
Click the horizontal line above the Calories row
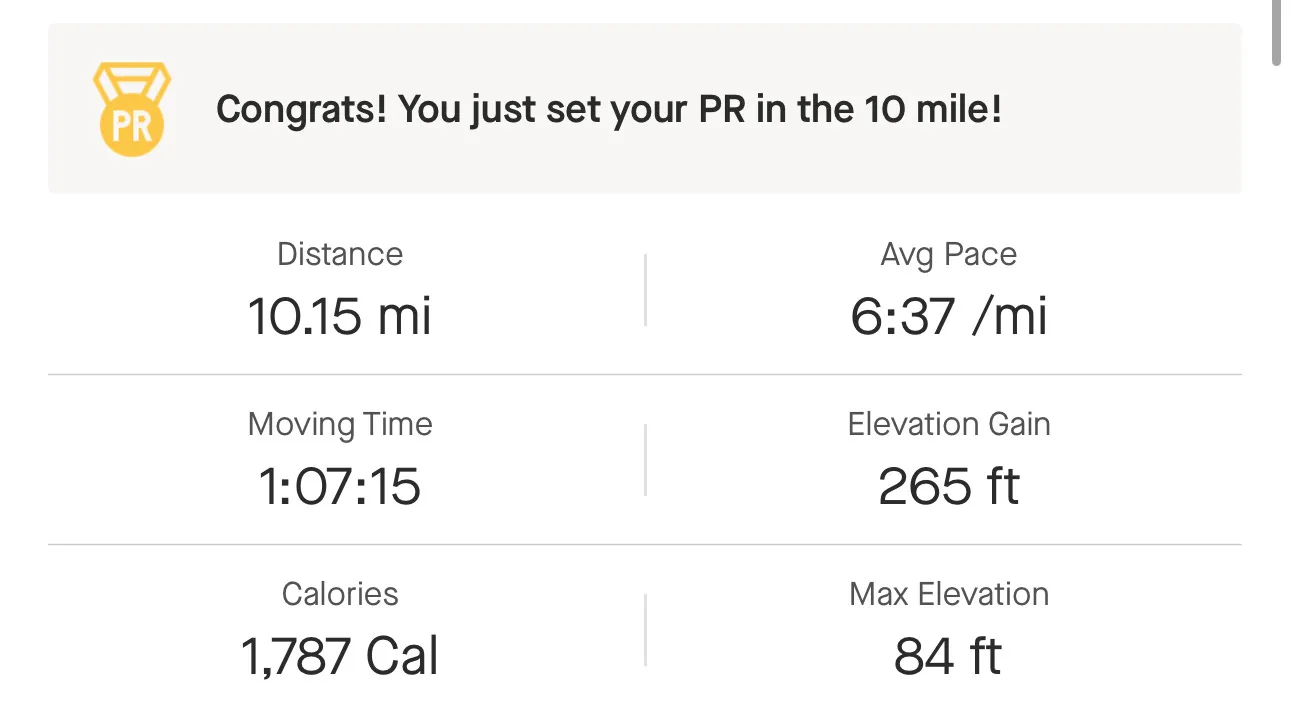tap(645, 545)
